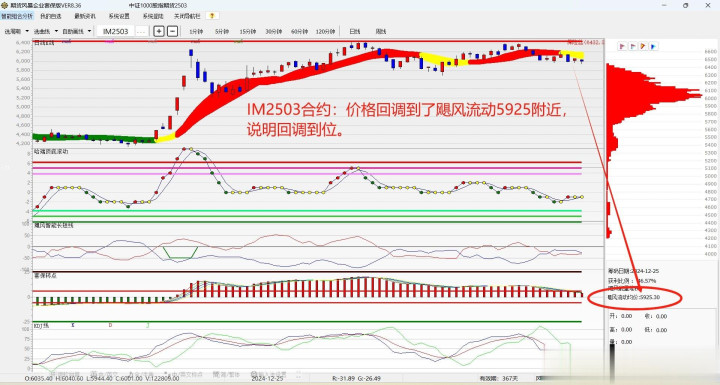The width and height of the screenshot is (720, 385).
Task: Click the app logo in title bar
Action: (x=5, y=5)
